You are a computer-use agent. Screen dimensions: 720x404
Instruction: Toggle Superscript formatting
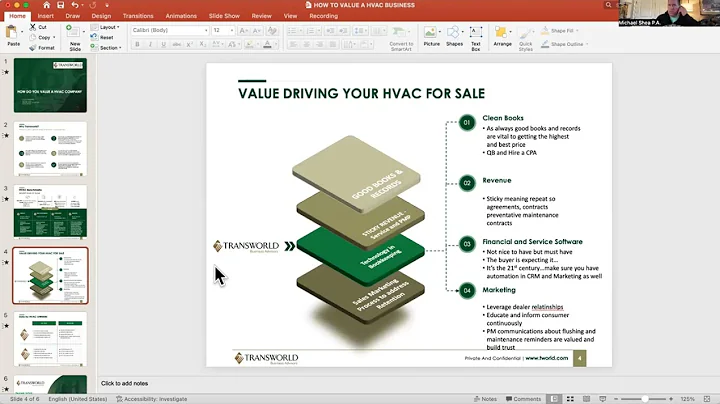click(189, 44)
